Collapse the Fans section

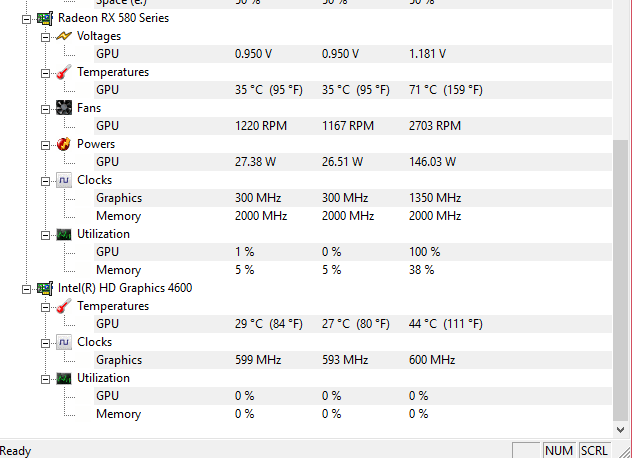tap(45, 108)
